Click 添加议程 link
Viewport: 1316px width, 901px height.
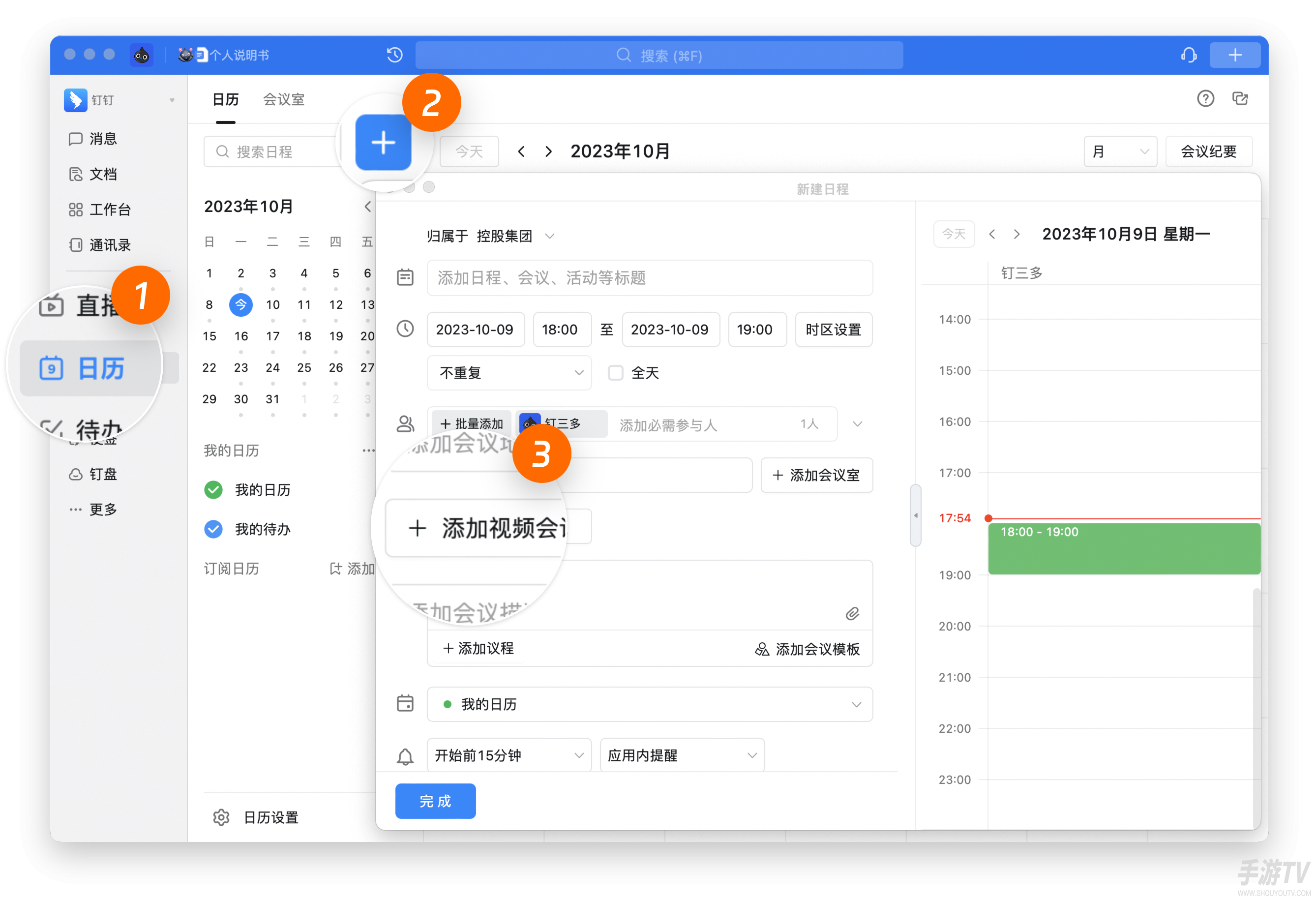(479, 648)
